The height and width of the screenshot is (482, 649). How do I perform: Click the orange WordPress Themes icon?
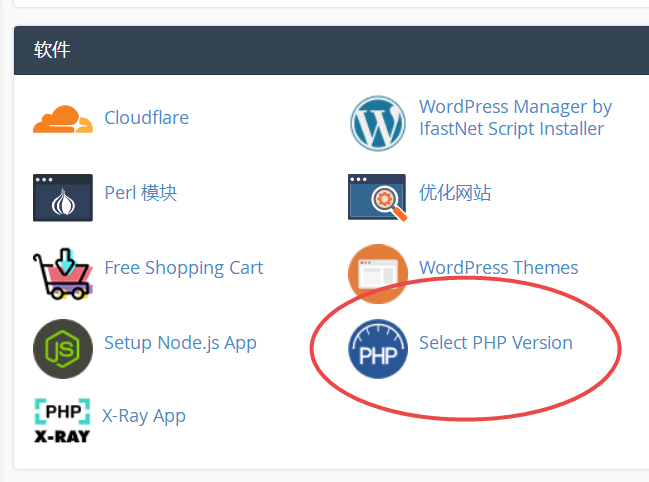[x=378, y=273]
